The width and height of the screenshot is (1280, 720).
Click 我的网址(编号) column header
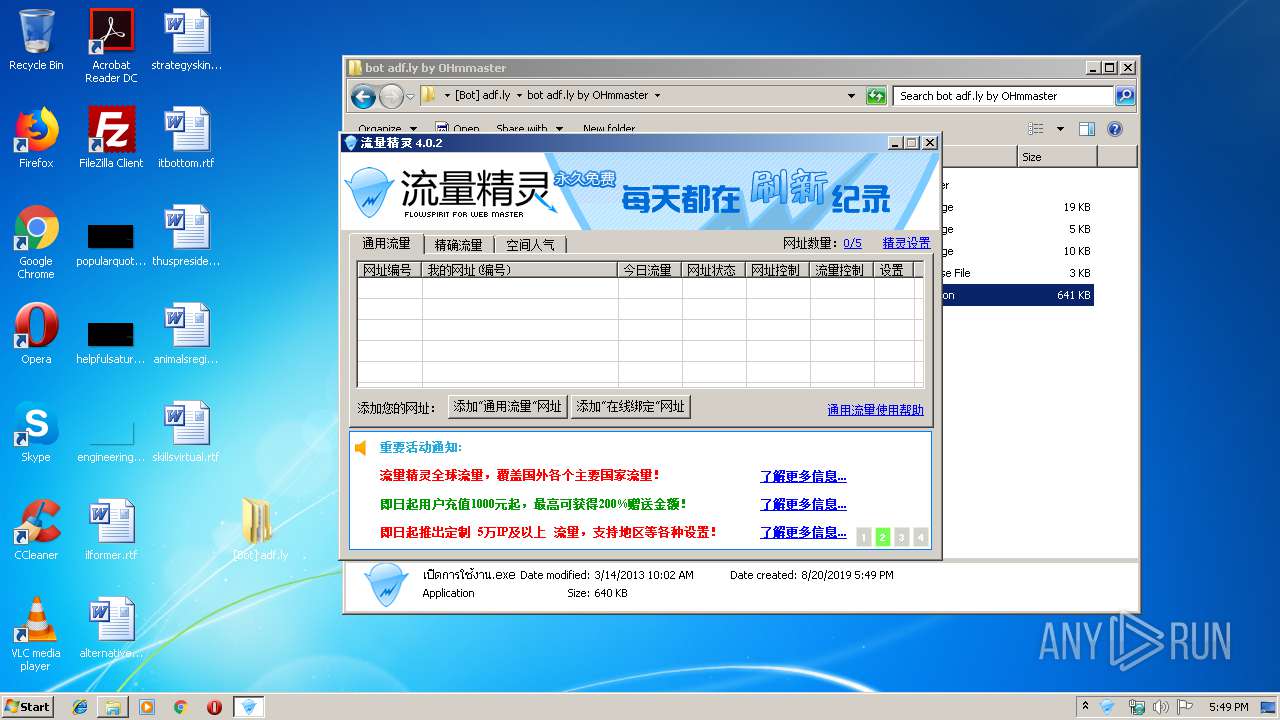pyautogui.click(x=520, y=270)
